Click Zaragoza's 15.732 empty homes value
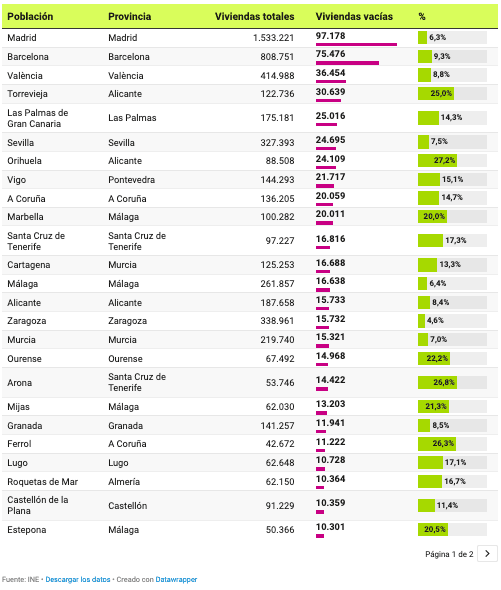 (x=330, y=319)
